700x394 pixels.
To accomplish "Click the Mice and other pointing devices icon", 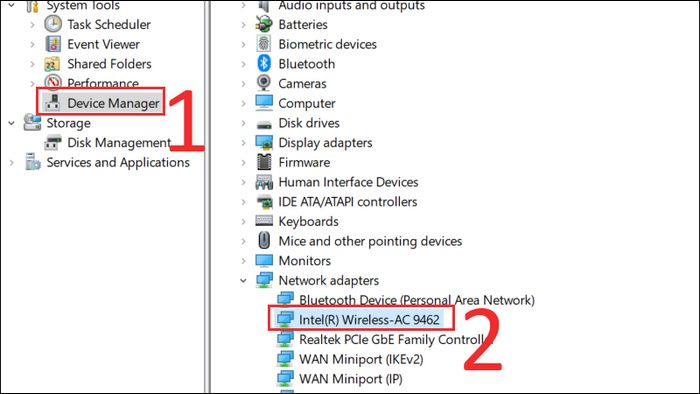I will [x=264, y=241].
